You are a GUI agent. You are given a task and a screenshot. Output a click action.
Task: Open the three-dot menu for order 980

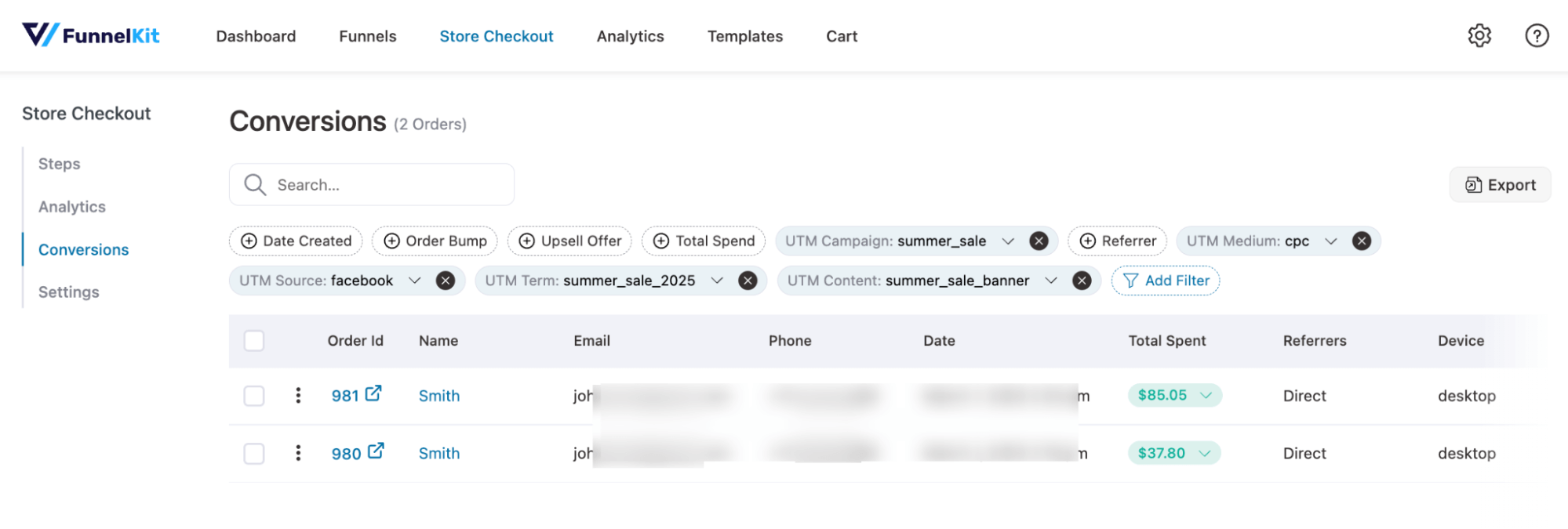[x=298, y=453]
